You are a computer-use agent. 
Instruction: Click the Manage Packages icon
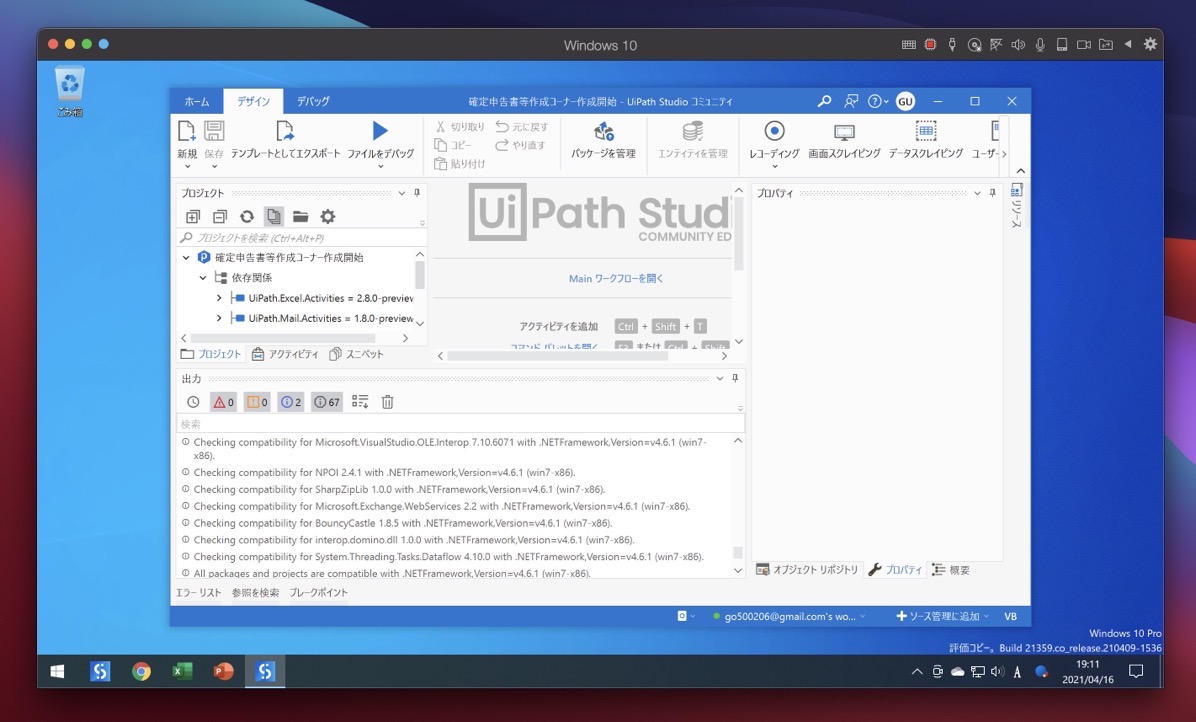603,131
